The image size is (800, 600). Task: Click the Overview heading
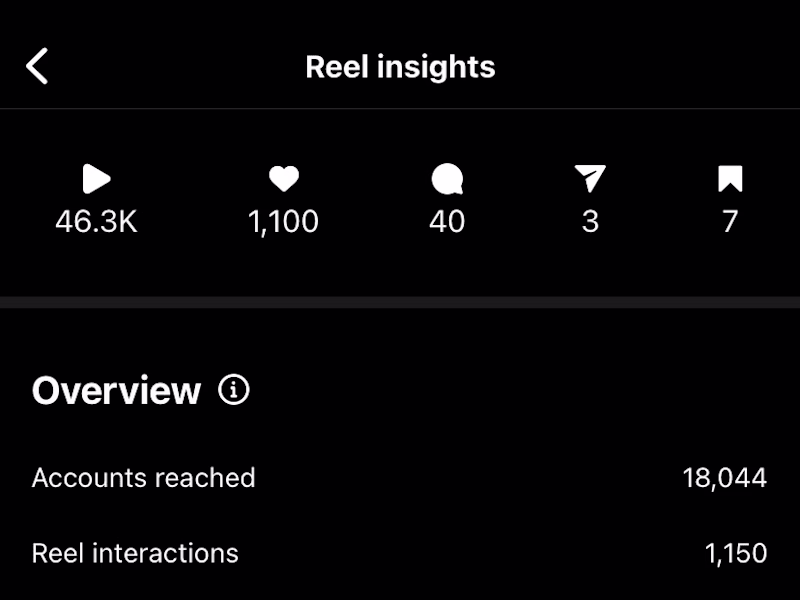[x=116, y=391]
